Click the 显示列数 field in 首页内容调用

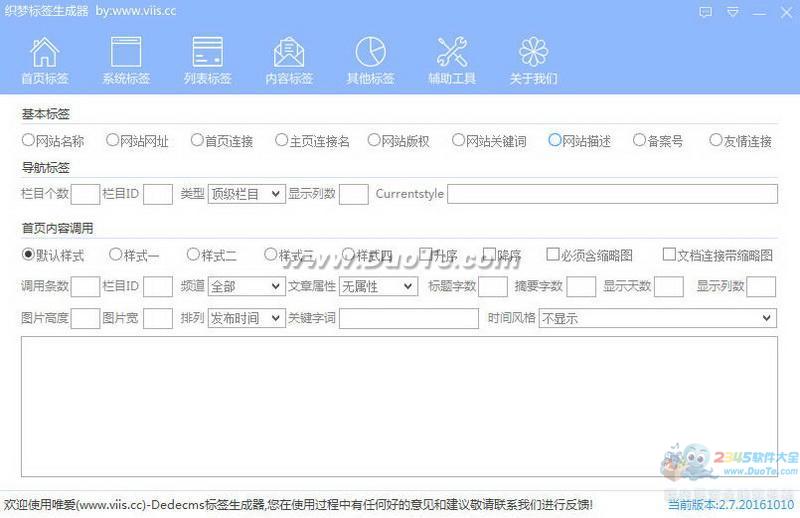(761, 286)
